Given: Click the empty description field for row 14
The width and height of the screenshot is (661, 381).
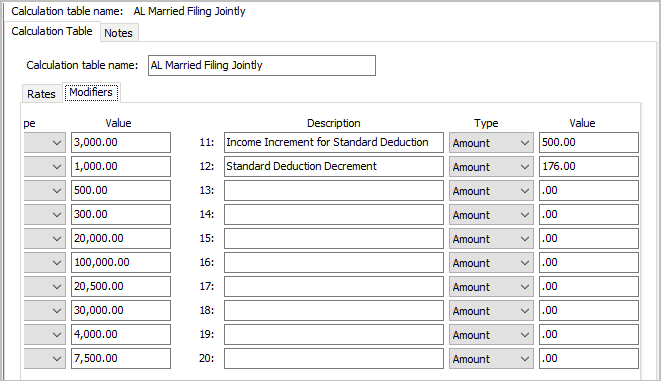Looking at the screenshot, I should [x=334, y=215].
